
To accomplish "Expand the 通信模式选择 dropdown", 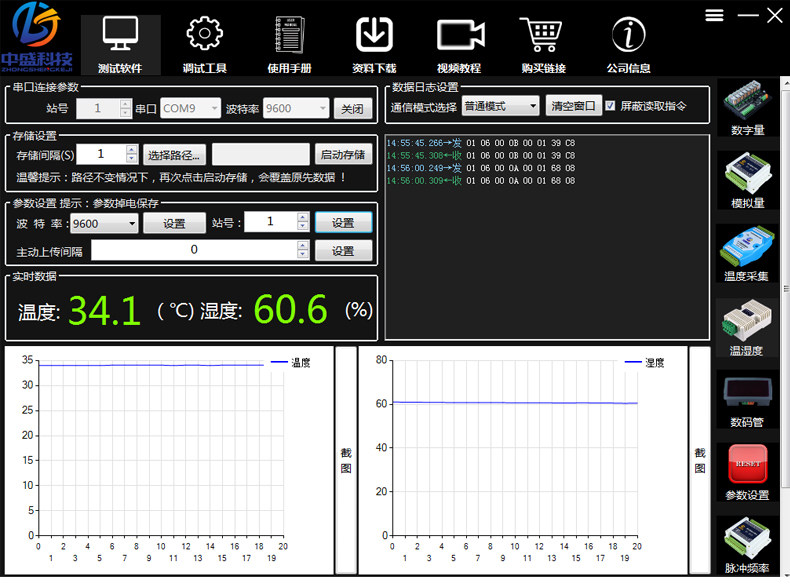I will (x=500, y=106).
